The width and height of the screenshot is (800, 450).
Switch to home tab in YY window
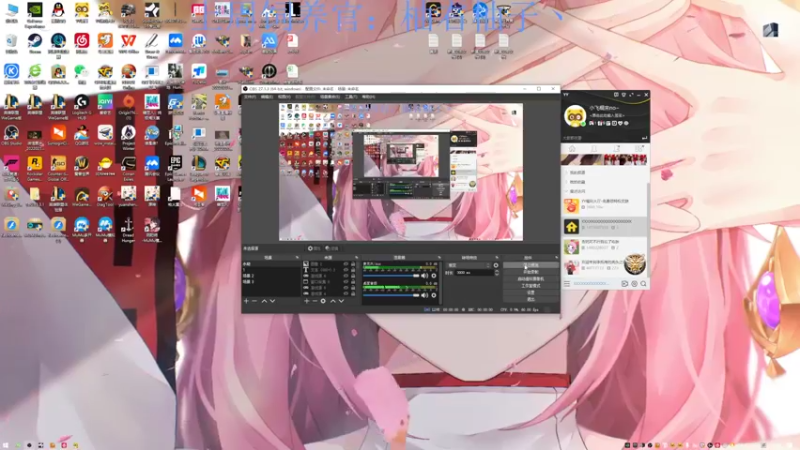(x=572, y=148)
